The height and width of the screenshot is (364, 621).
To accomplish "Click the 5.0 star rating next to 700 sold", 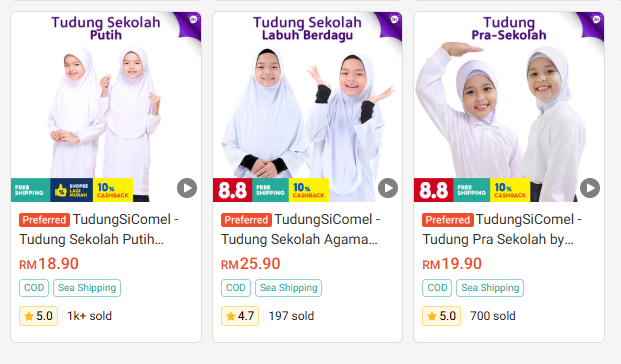I will (441, 316).
